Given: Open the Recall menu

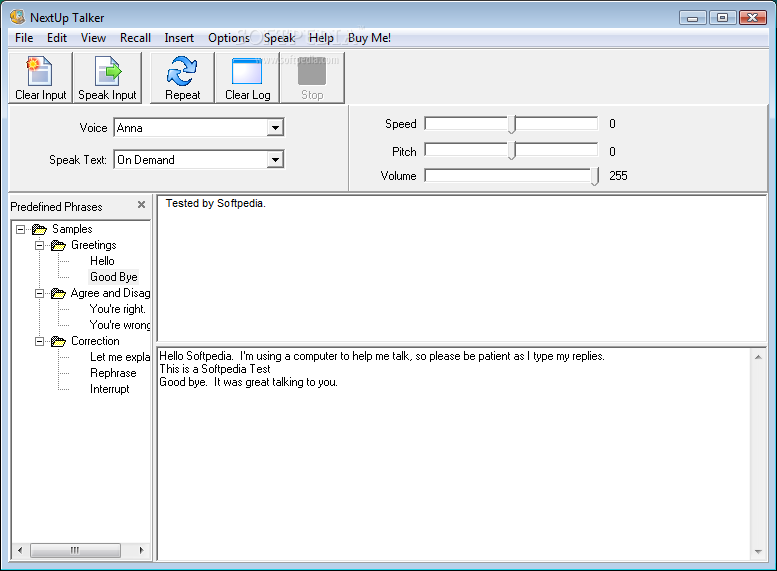Looking at the screenshot, I should (x=135, y=38).
